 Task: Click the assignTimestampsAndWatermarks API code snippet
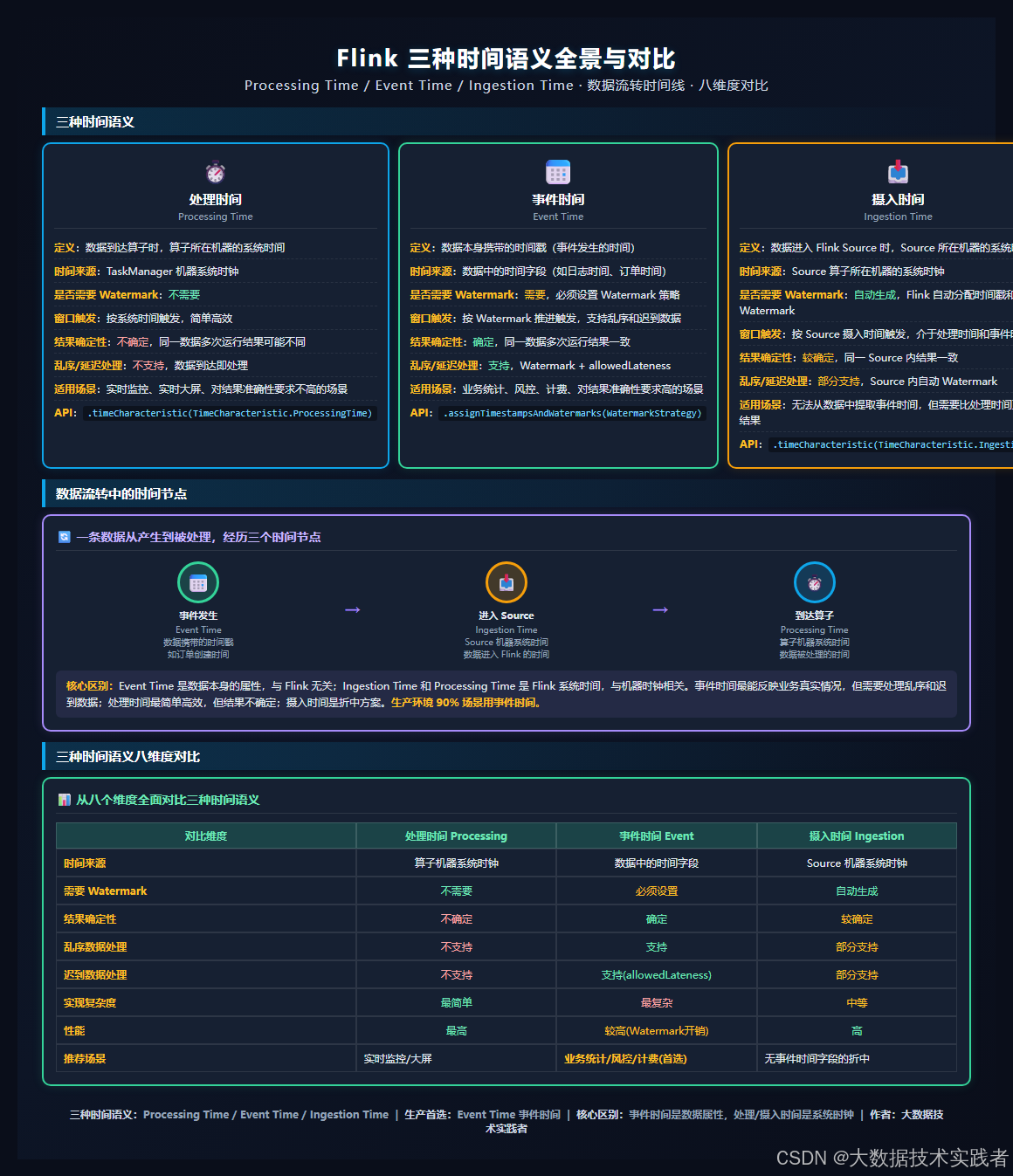[573, 413]
